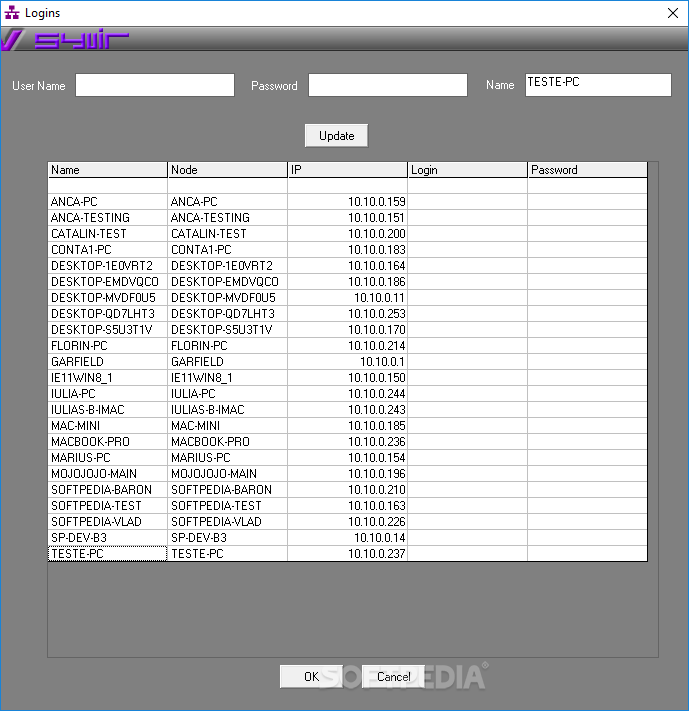The height and width of the screenshot is (711, 689).
Task: Click the Name field containing TESTE-PC
Action: tap(598, 85)
